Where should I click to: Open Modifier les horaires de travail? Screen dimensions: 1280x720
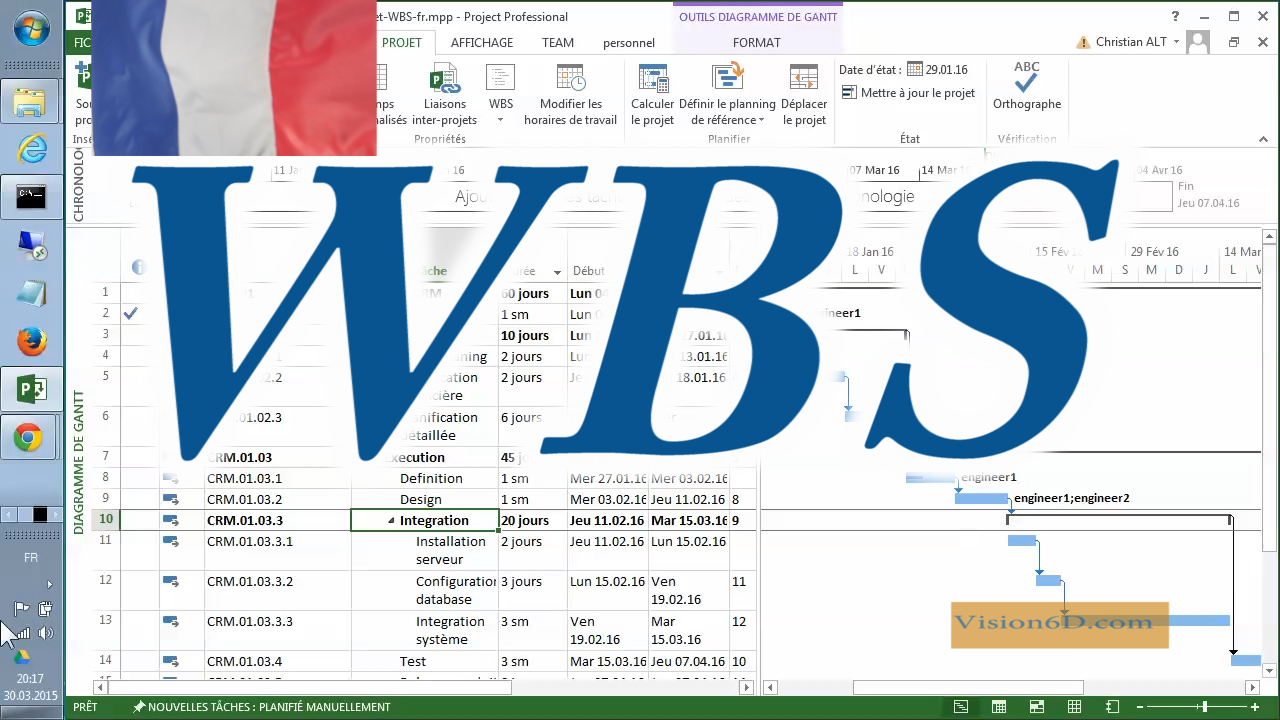click(570, 95)
